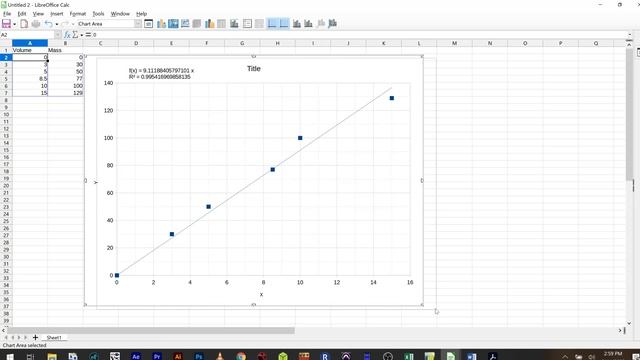The image size is (640, 360).
Task: Click the Sum sigma icon
Action: 75,35
